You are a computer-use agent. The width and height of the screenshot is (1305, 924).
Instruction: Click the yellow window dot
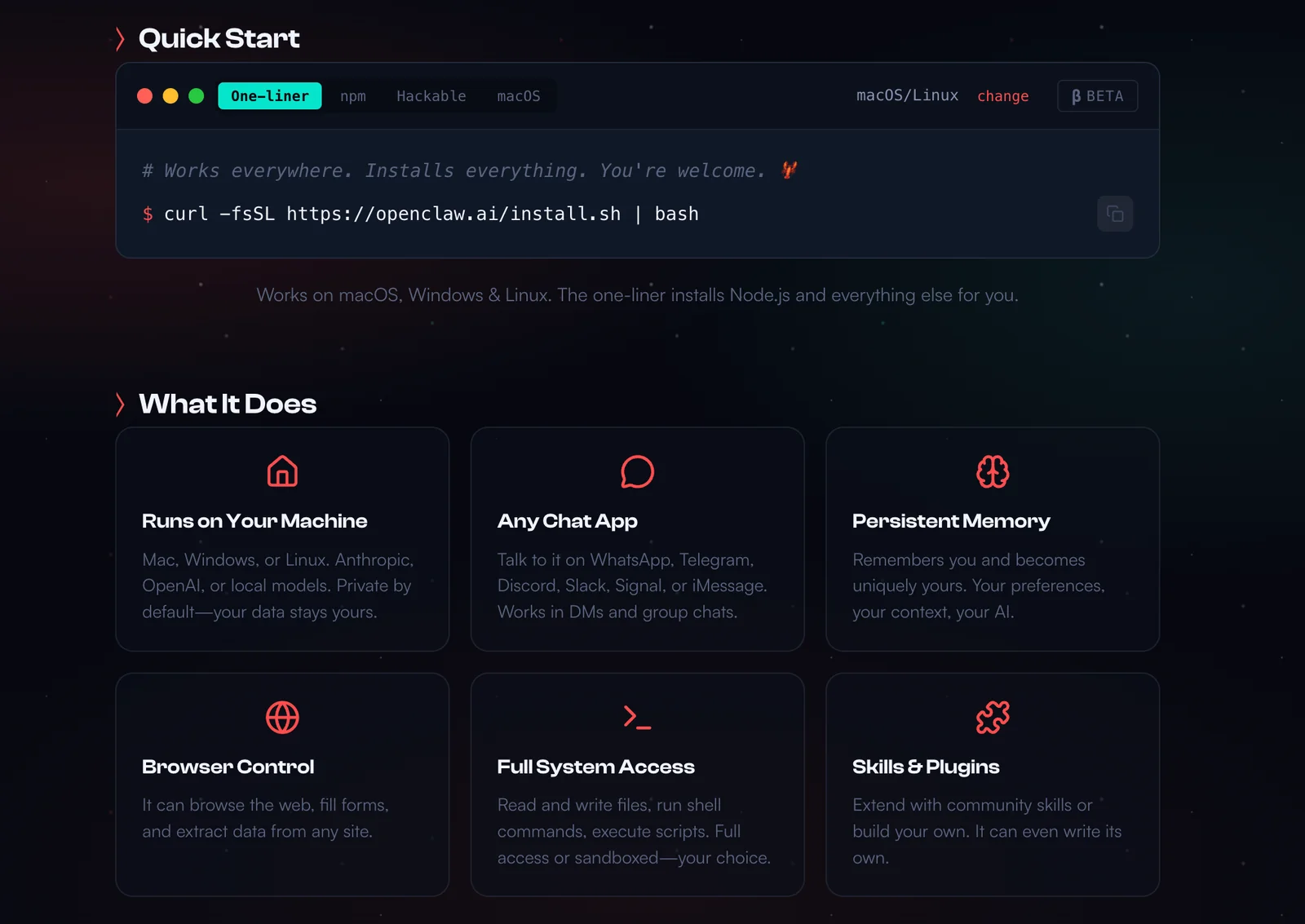170,96
